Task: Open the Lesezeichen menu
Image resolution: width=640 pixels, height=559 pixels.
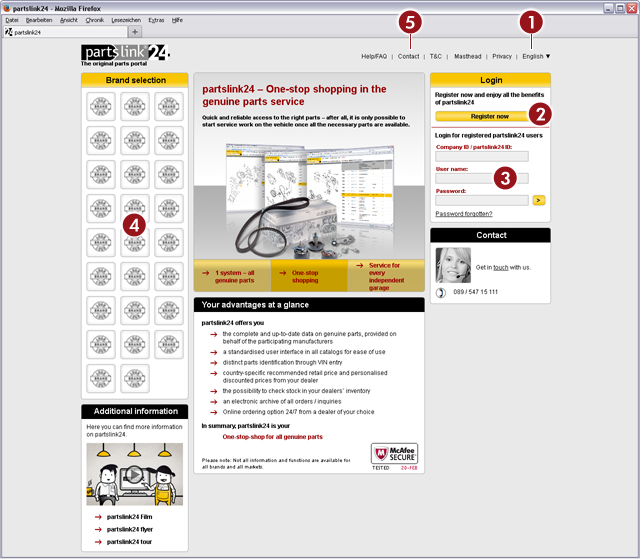Action: (125, 20)
